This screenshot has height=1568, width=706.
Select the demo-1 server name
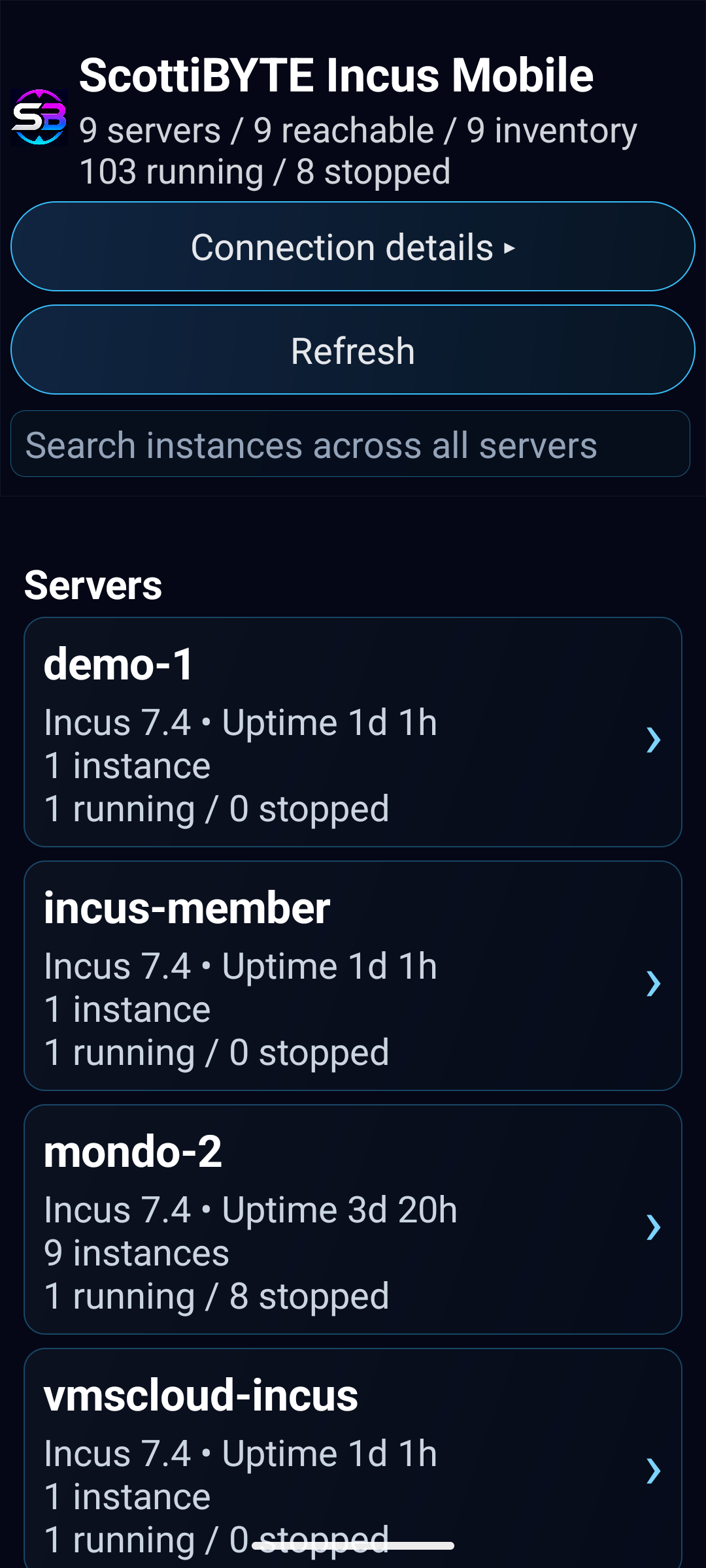pyautogui.click(x=118, y=664)
